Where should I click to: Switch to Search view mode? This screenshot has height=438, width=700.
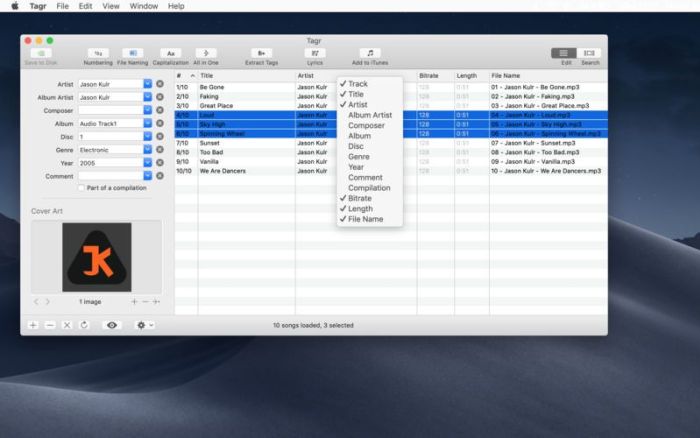(x=590, y=53)
